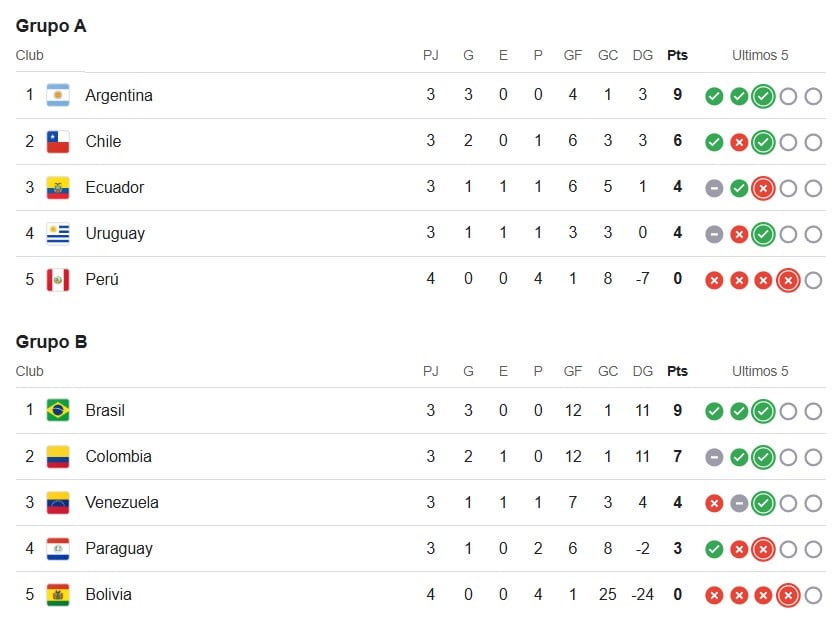Click the Ecuador flag icon
The width and height of the screenshot is (837, 633).
(x=58, y=188)
